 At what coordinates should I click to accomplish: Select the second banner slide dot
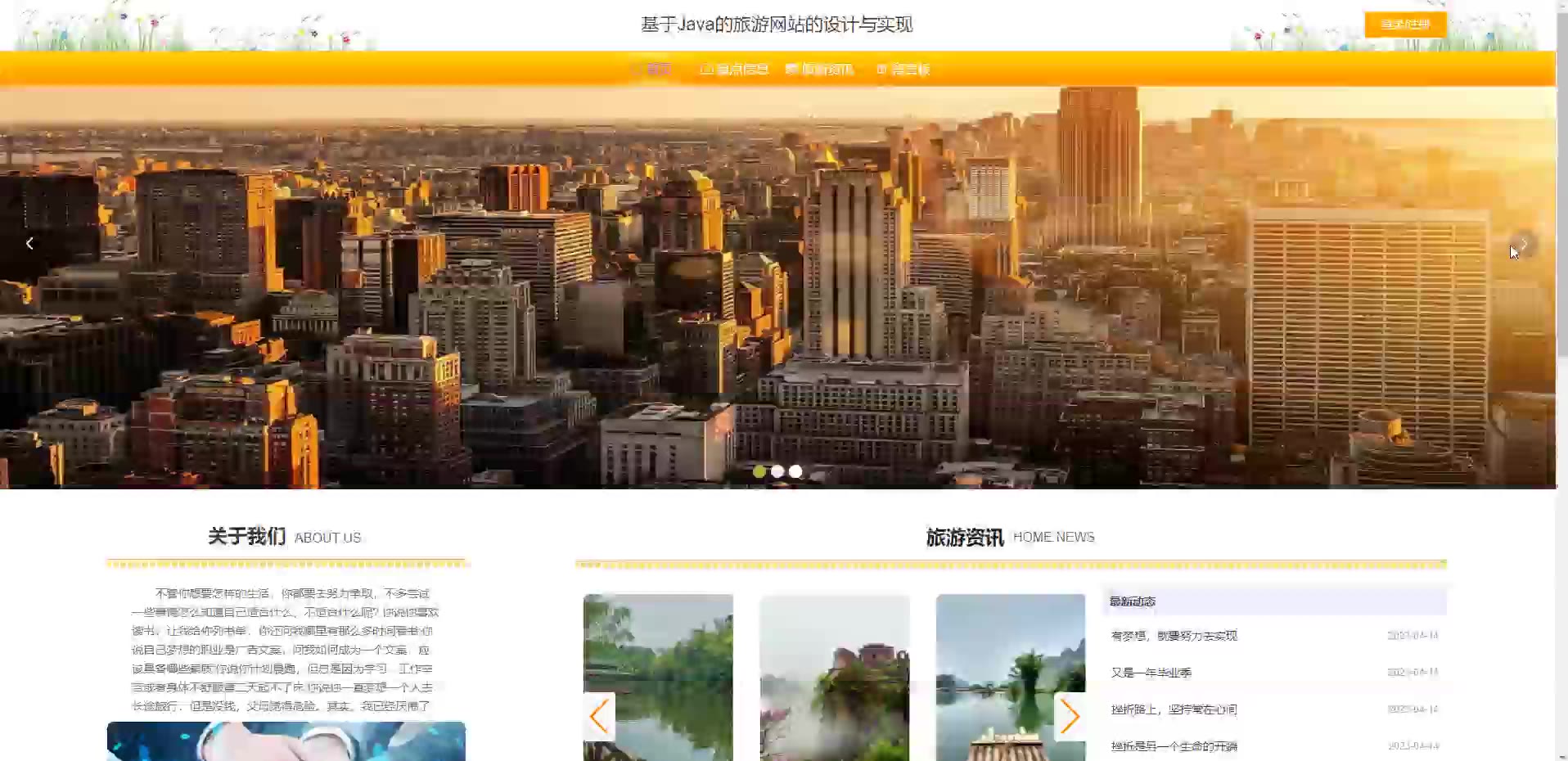[777, 471]
